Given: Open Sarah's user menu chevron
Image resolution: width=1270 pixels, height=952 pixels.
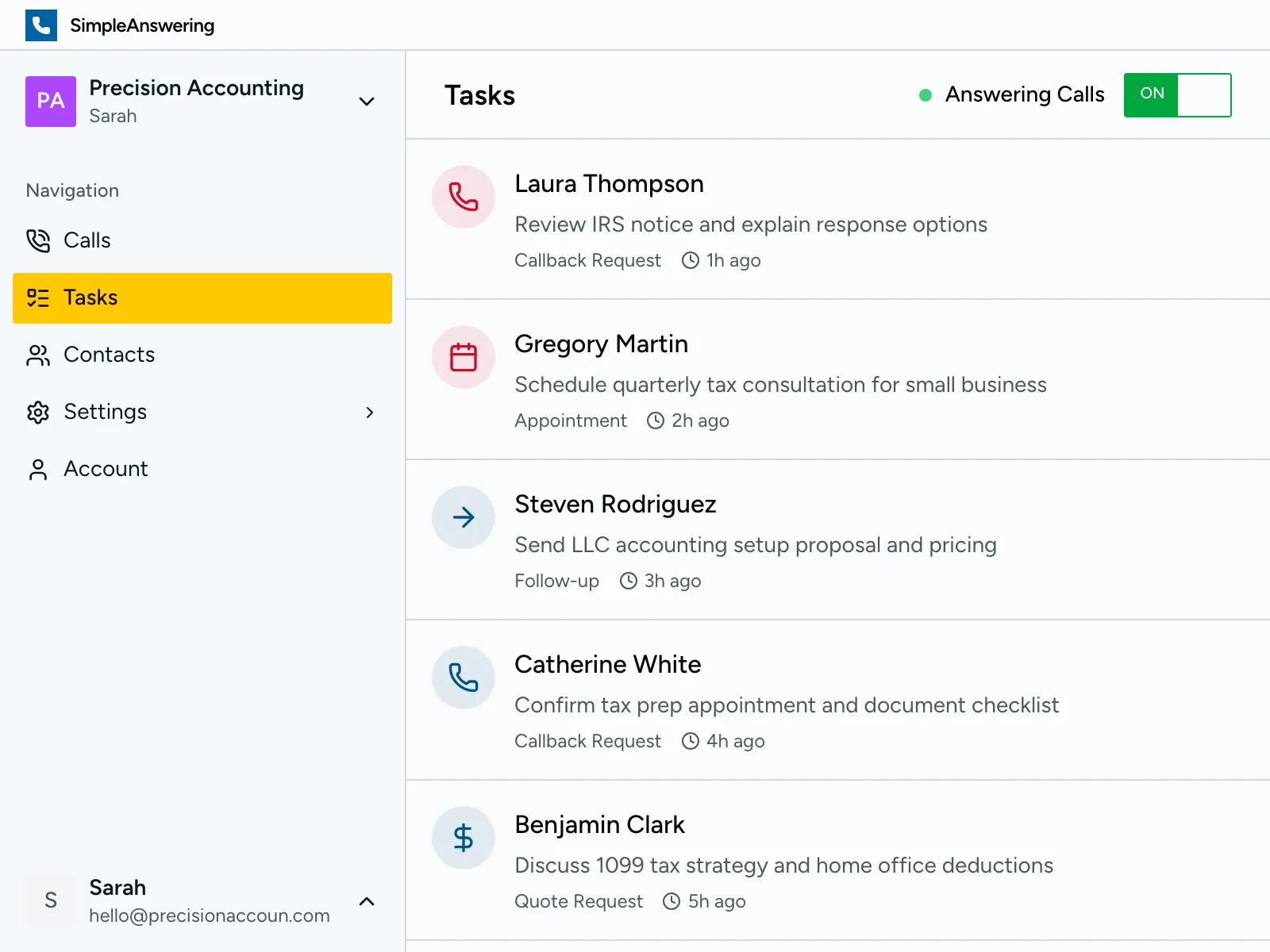Looking at the screenshot, I should click(367, 901).
